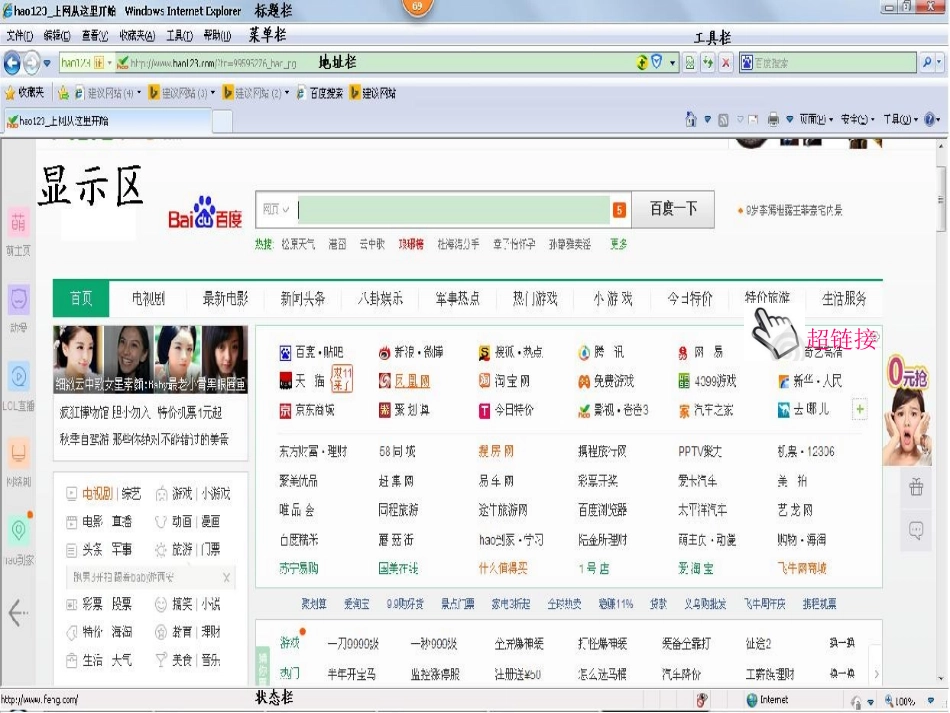
Task: Expand search provider dropdown arrow
Action: 939,62
